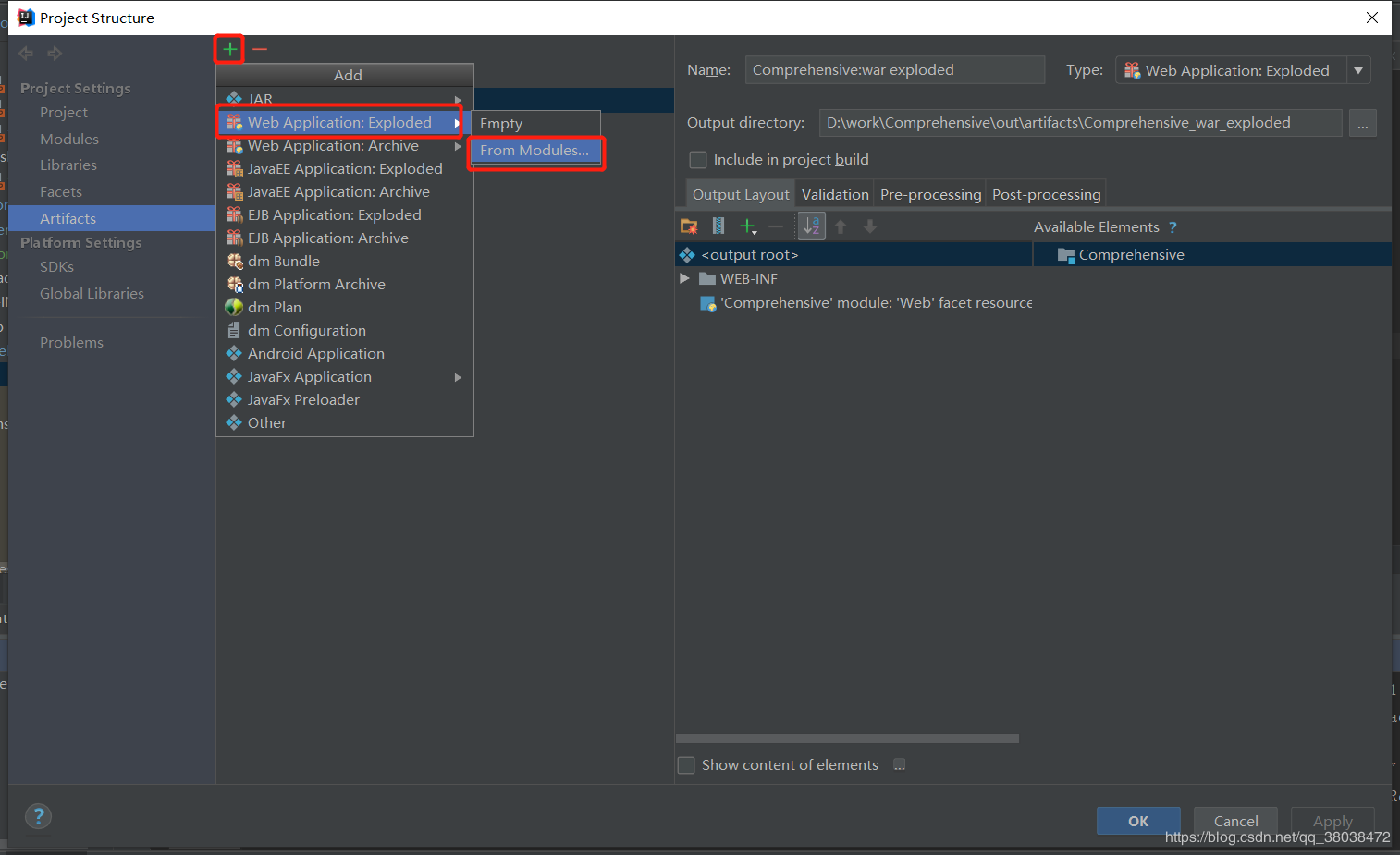1400x855 pixels.
Task: Click the Add Copy Of plus icon
Action: (x=748, y=226)
